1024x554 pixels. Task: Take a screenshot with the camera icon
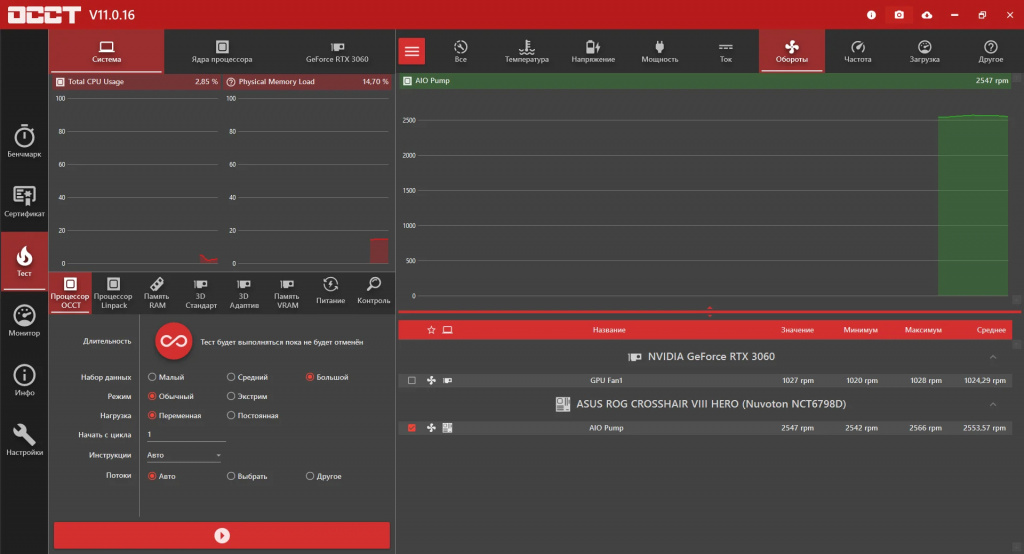tap(899, 14)
